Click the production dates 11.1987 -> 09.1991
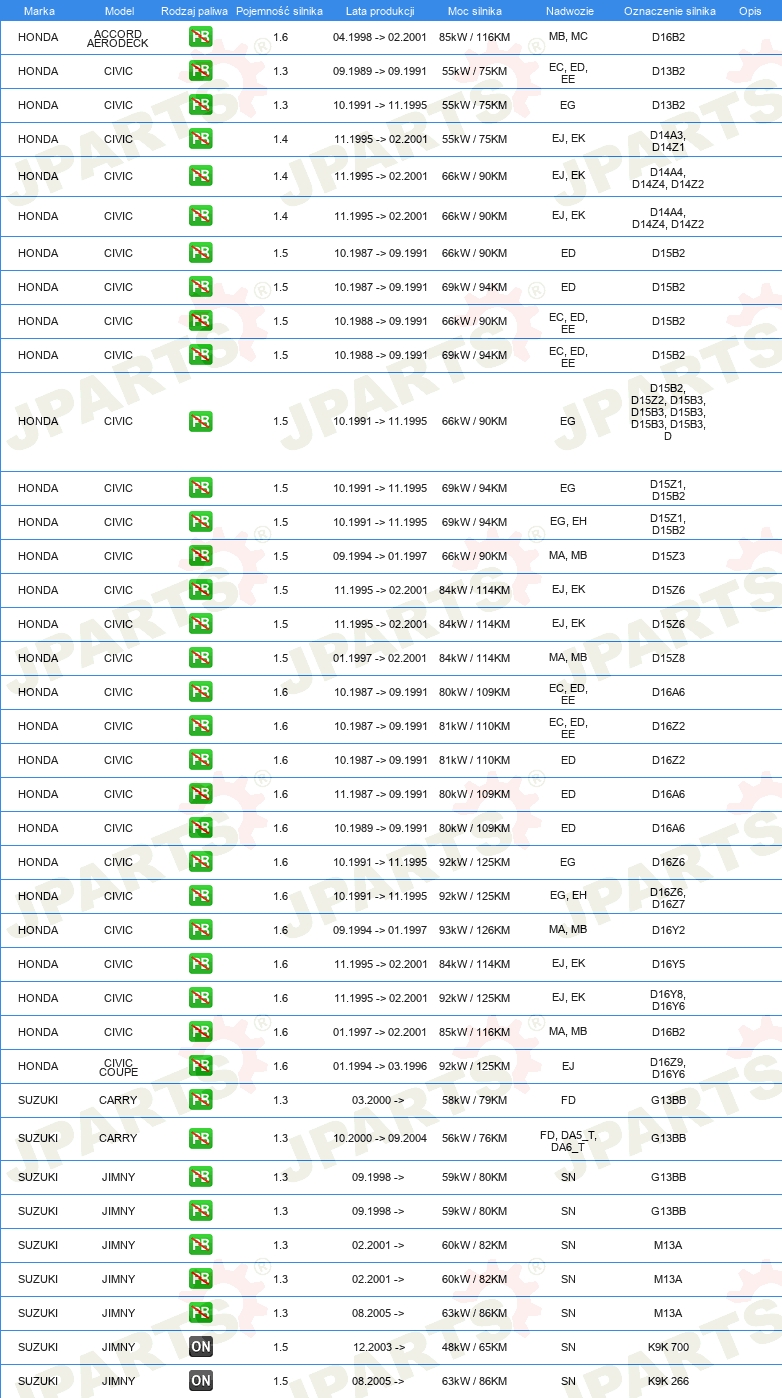The image size is (782, 1398). point(380,794)
